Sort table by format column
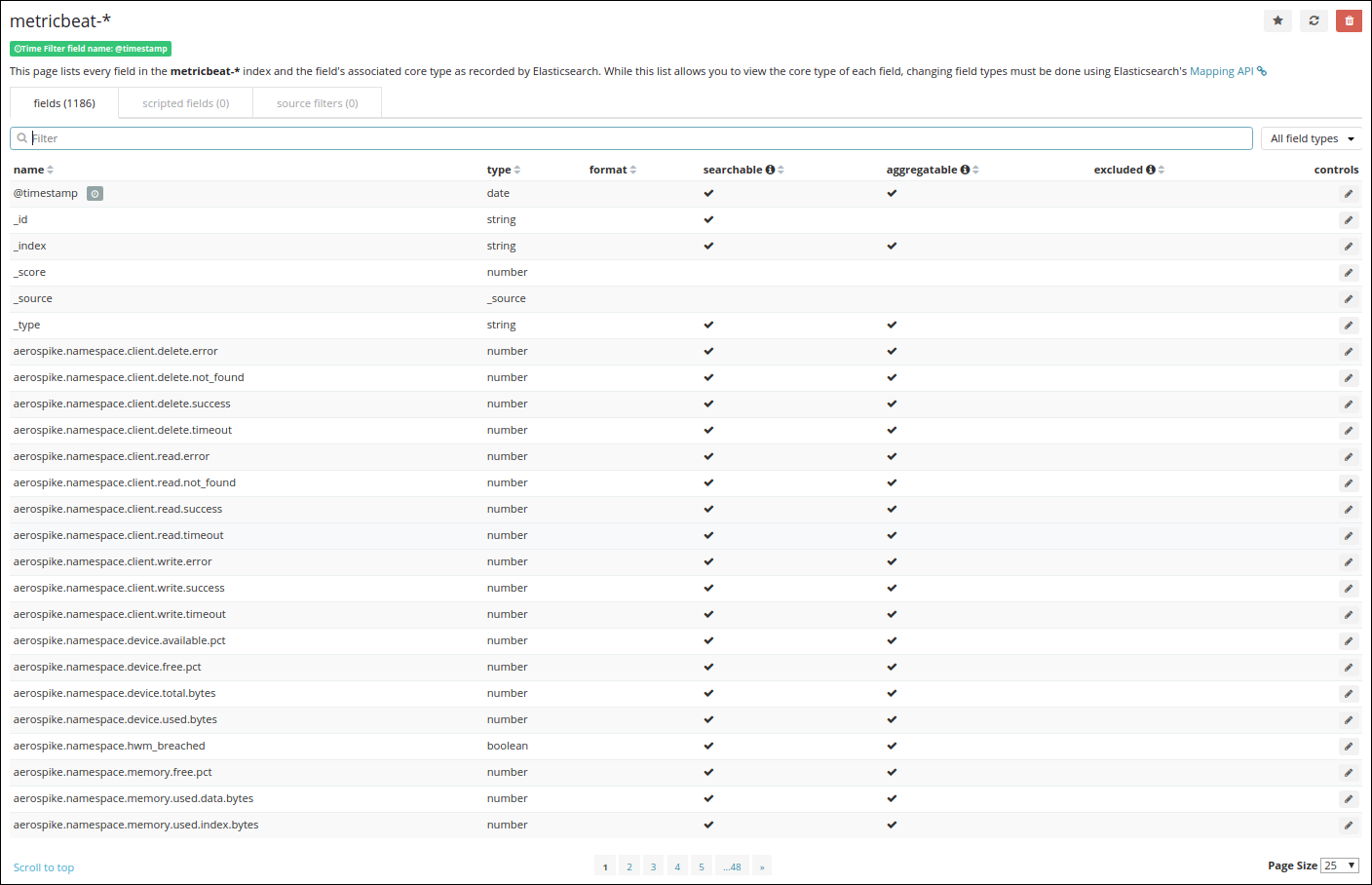Viewport: 1372px width, 885px height. (x=613, y=170)
